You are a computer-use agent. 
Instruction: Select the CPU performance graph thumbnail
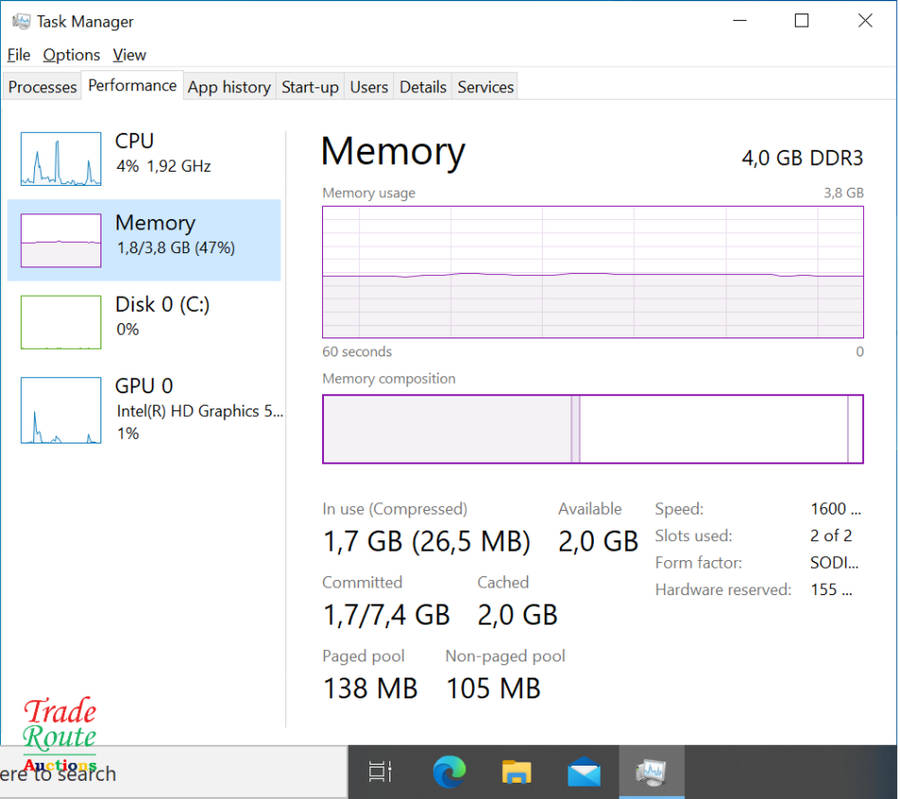click(61, 158)
